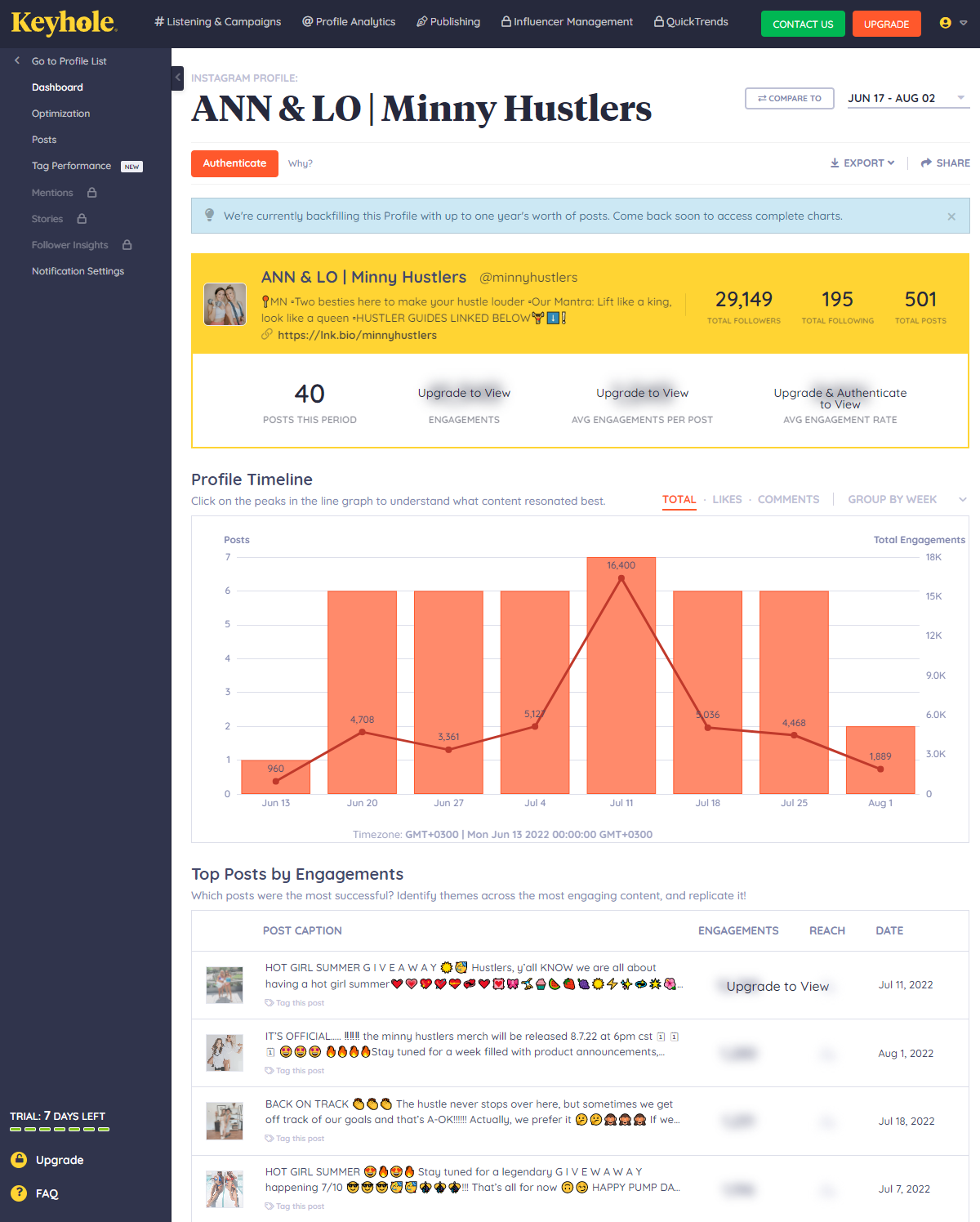Click the SHARE button

[x=945, y=163]
